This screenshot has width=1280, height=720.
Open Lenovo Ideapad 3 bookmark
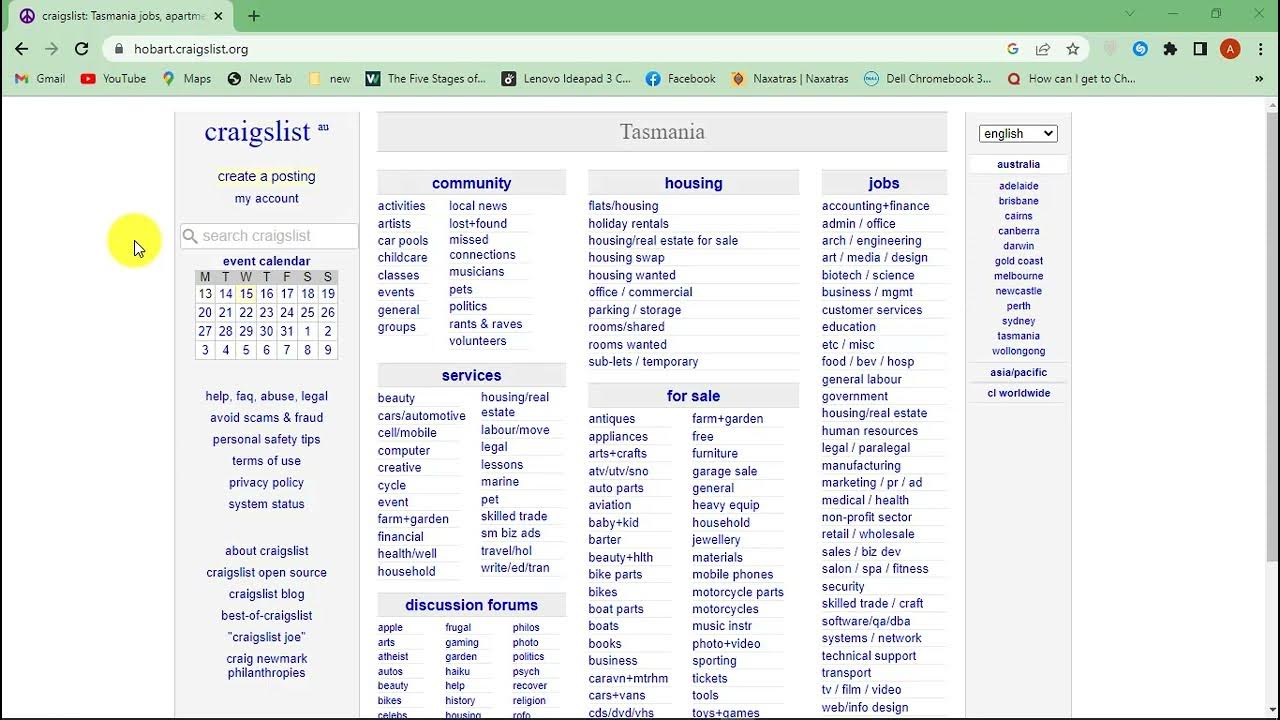click(x=567, y=79)
